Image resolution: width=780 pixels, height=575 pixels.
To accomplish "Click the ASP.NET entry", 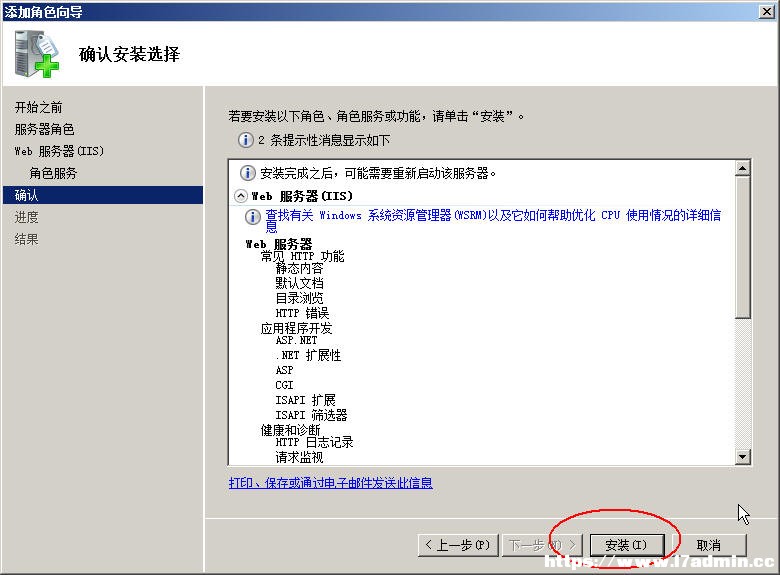I will 296,341.
